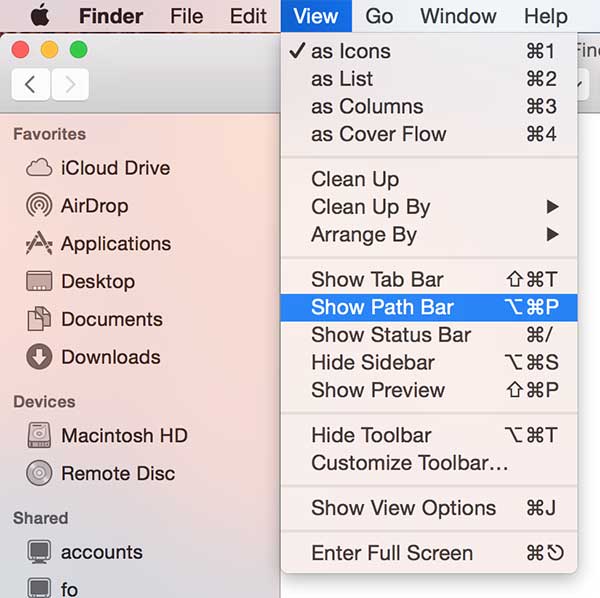Switch the view to 'as List'
Viewport: 600px width, 598px height.
coord(342,79)
